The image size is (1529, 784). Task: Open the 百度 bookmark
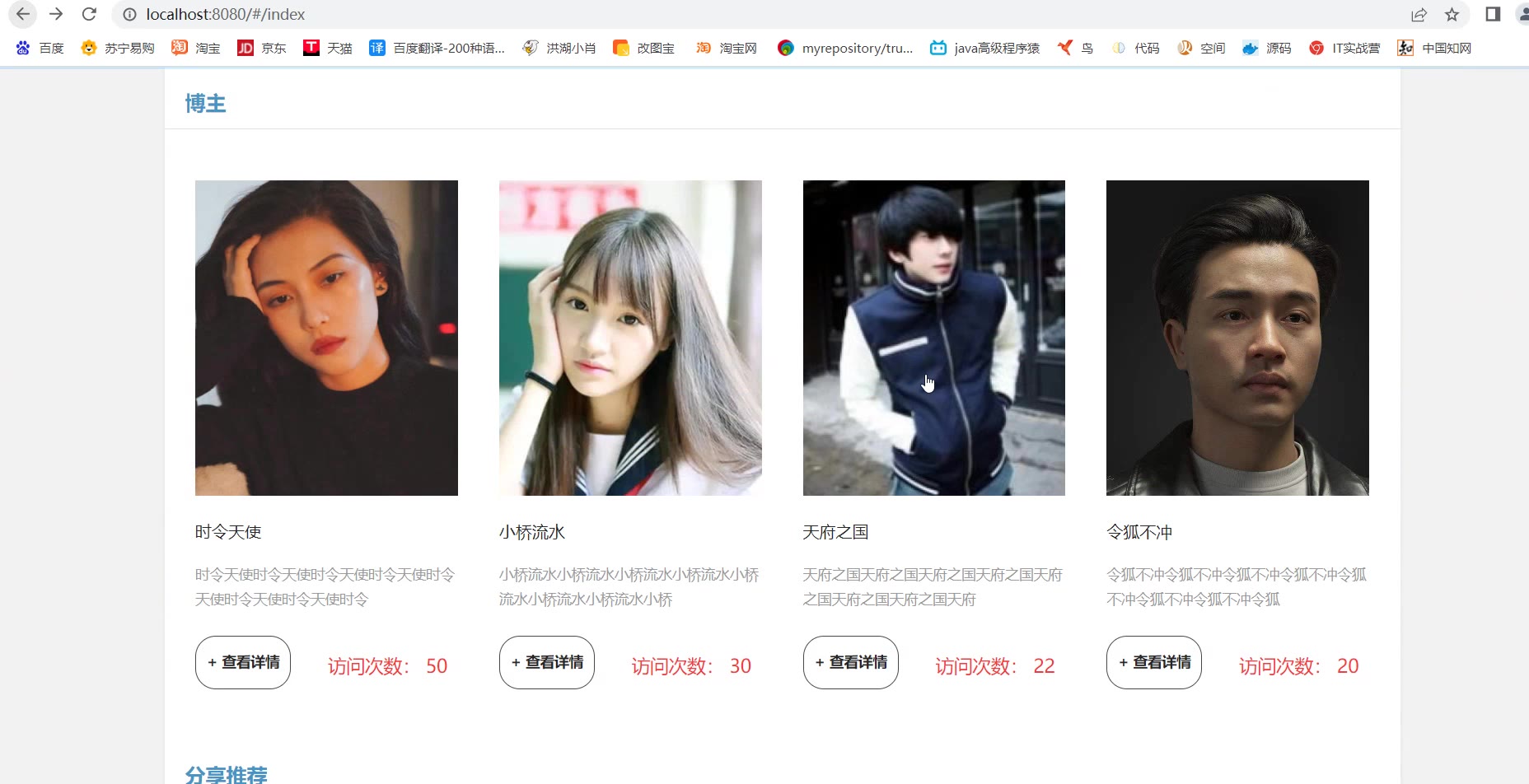tap(40, 48)
